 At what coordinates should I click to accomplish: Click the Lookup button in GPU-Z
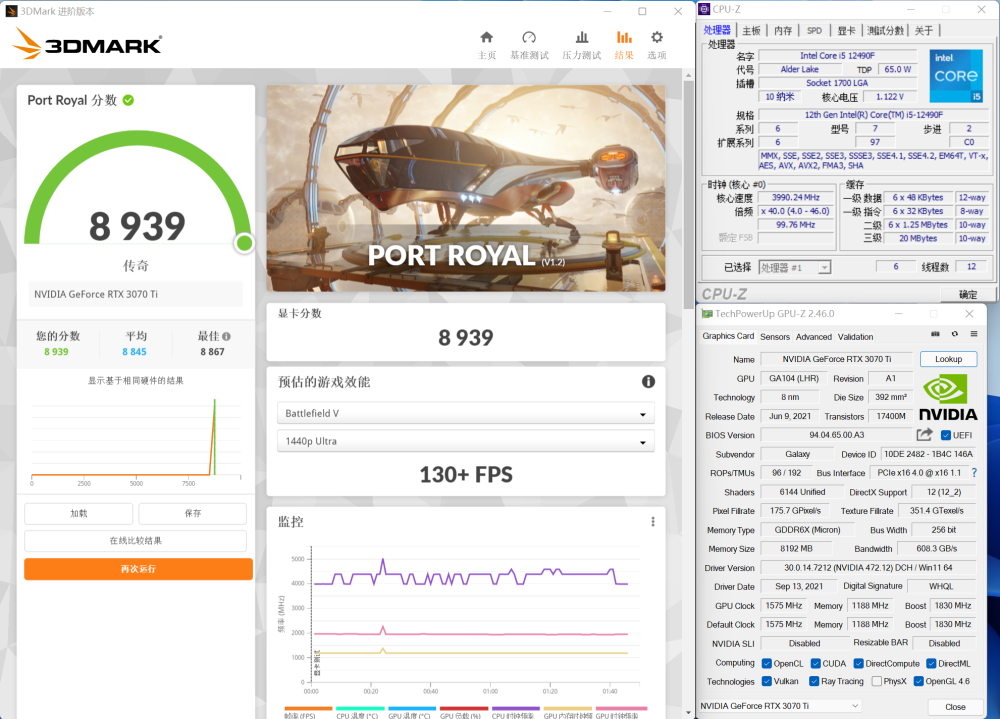[948, 359]
